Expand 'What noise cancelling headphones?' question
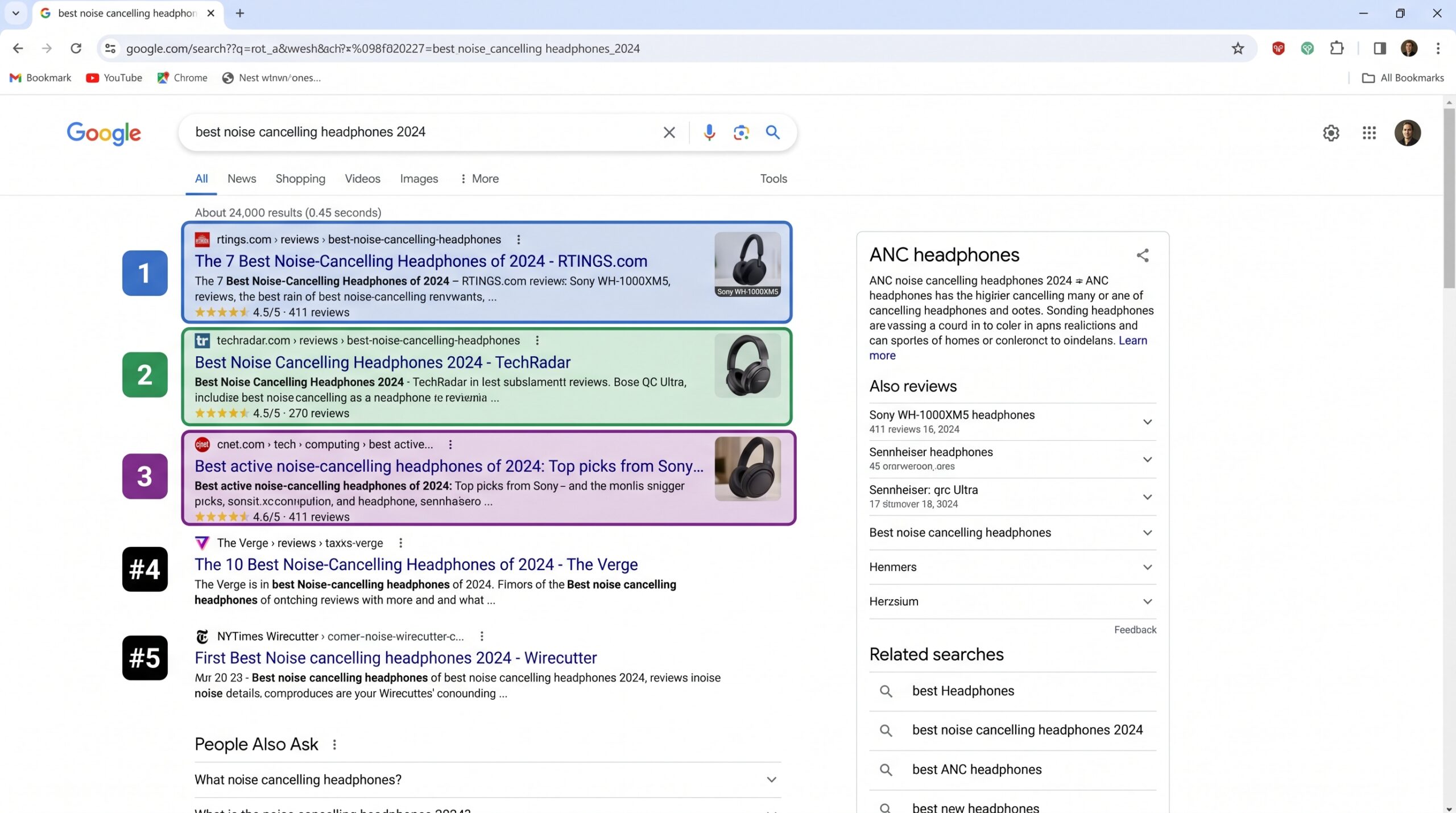This screenshot has height=813, width=1456. click(487, 779)
